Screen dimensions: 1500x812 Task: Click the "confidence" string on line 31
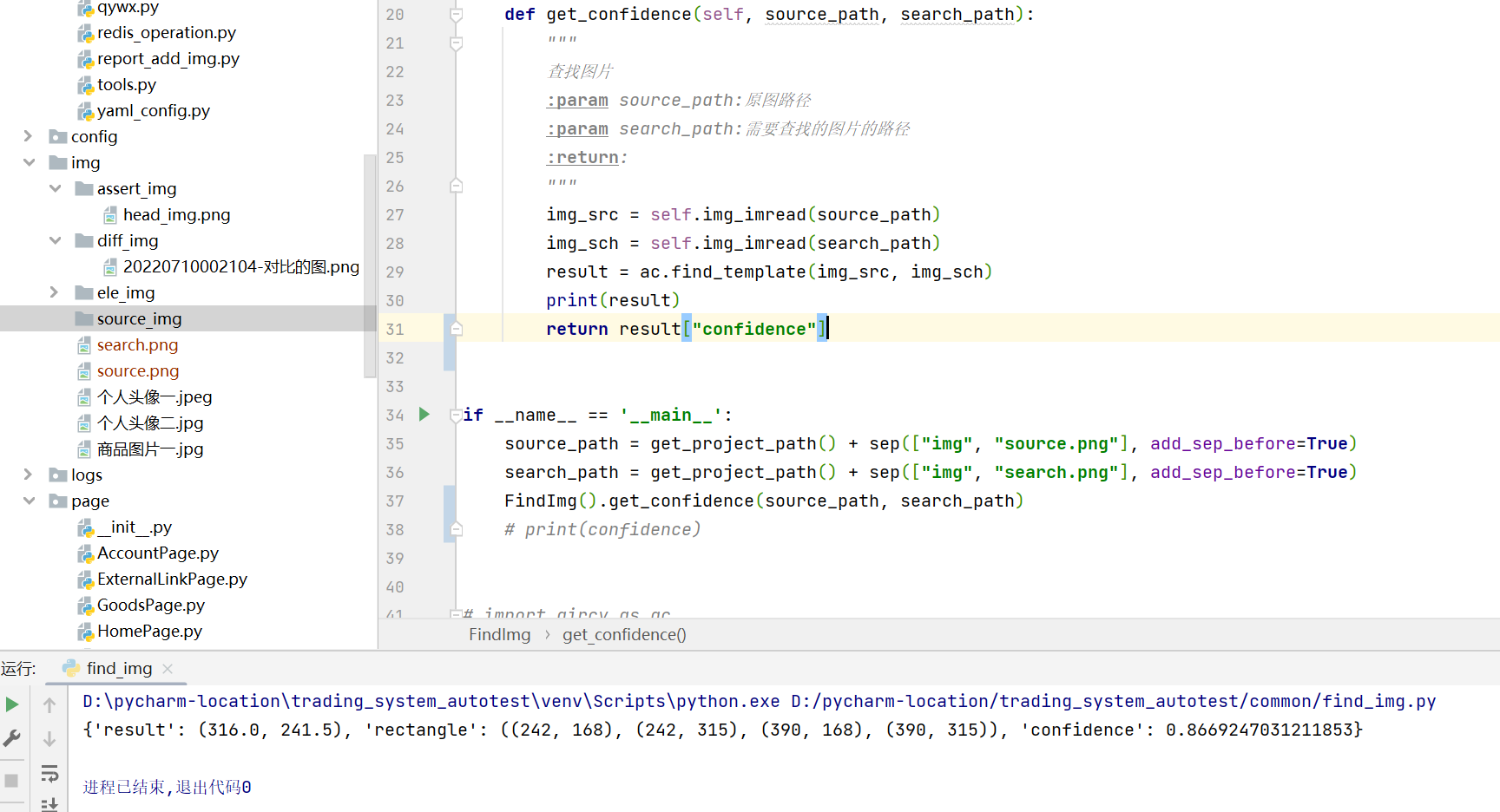pos(753,329)
